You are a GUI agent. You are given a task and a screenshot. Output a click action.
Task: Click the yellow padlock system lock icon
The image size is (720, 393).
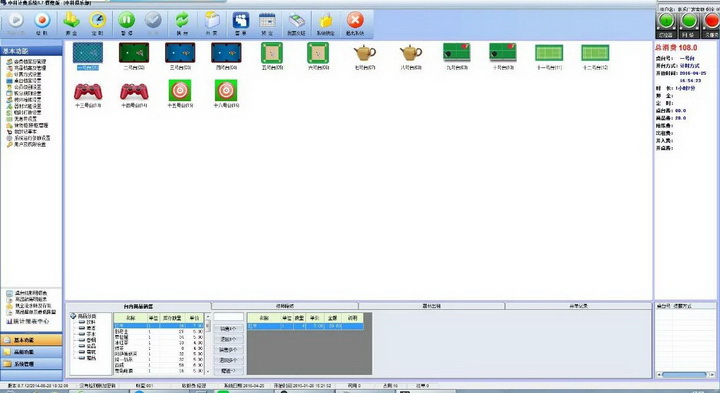tap(326, 20)
